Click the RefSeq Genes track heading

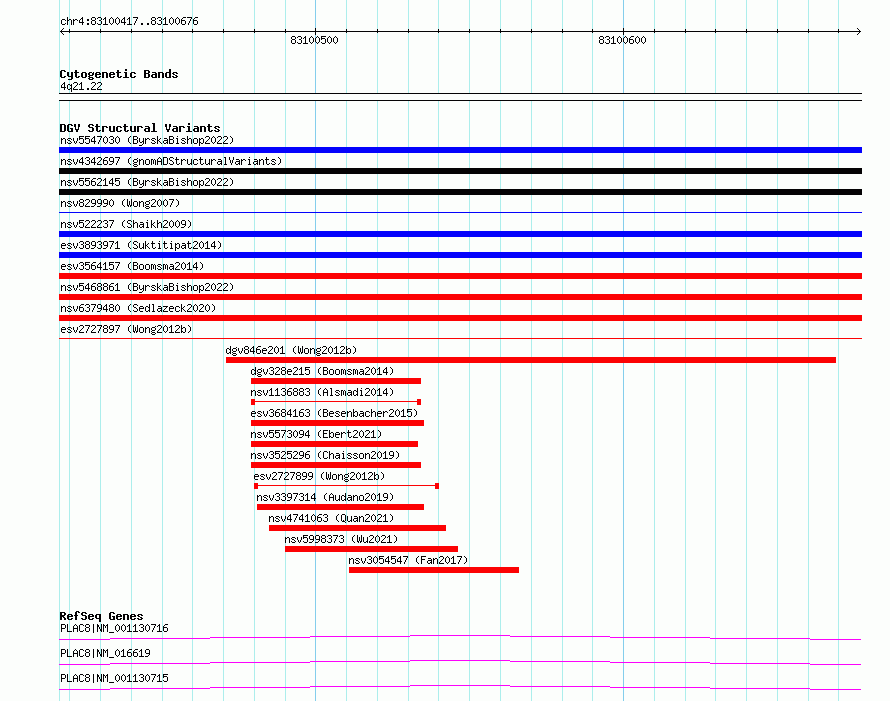(101, 616)
